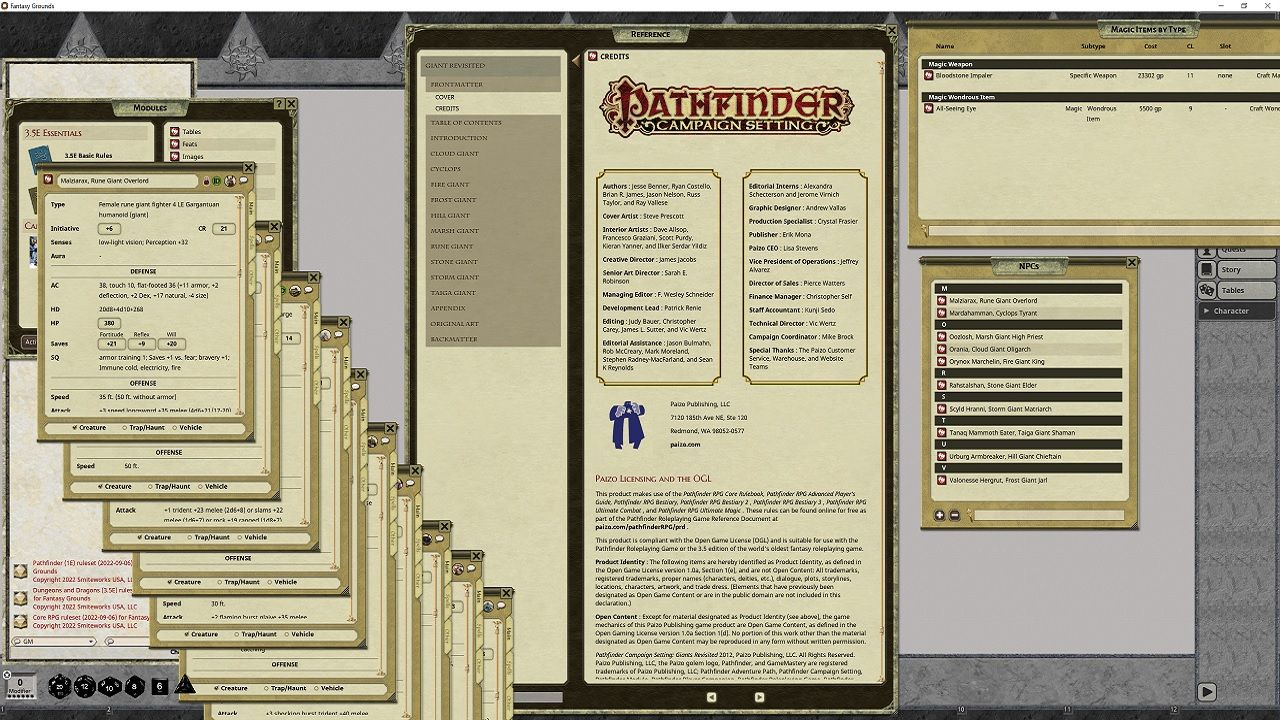Click token portrait icon in Malziarax sheet header
The width and height of the screenshot is (1280, 720).
coord(229,181)
